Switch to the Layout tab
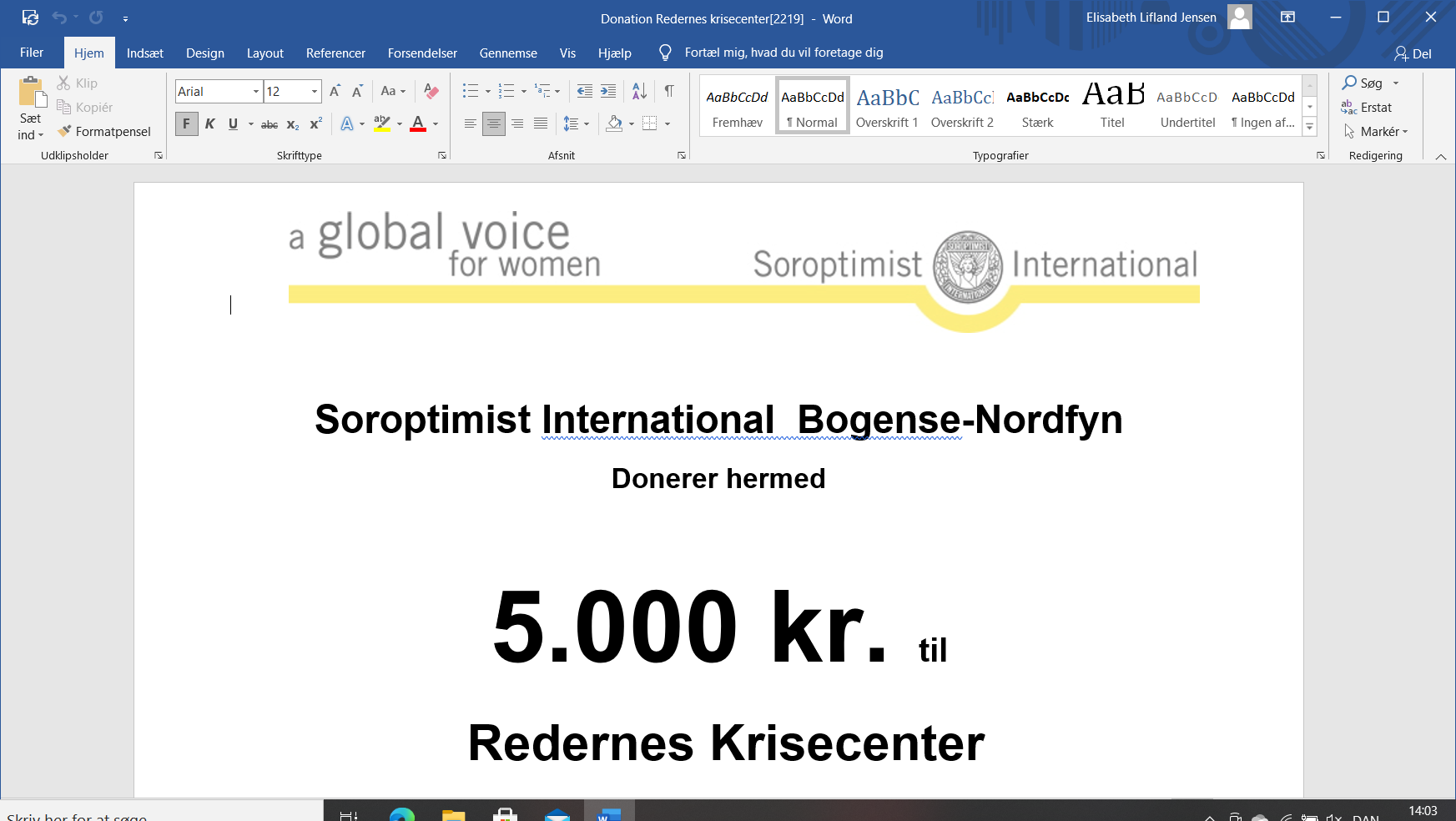The height and width of the screenshot is (821, 1456). [265, 53]
